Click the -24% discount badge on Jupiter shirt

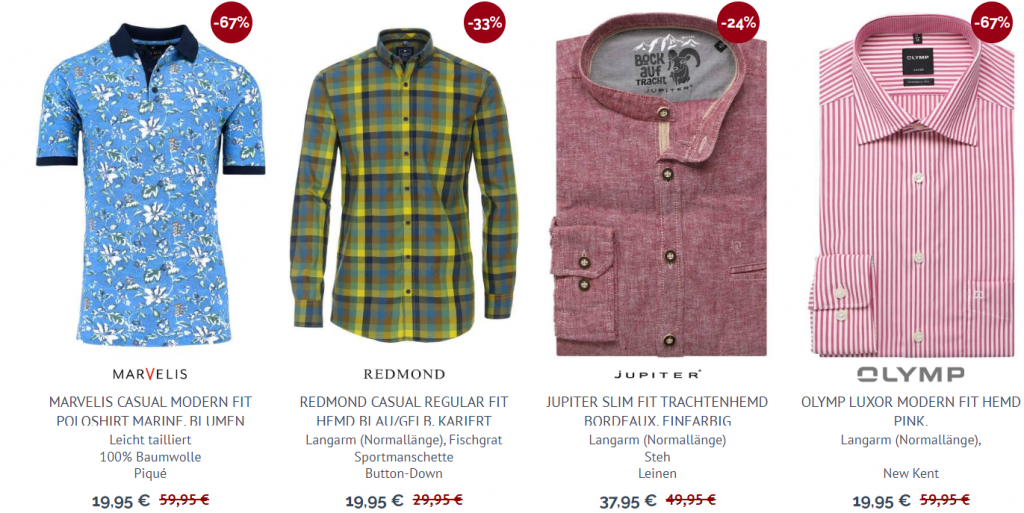738,23
